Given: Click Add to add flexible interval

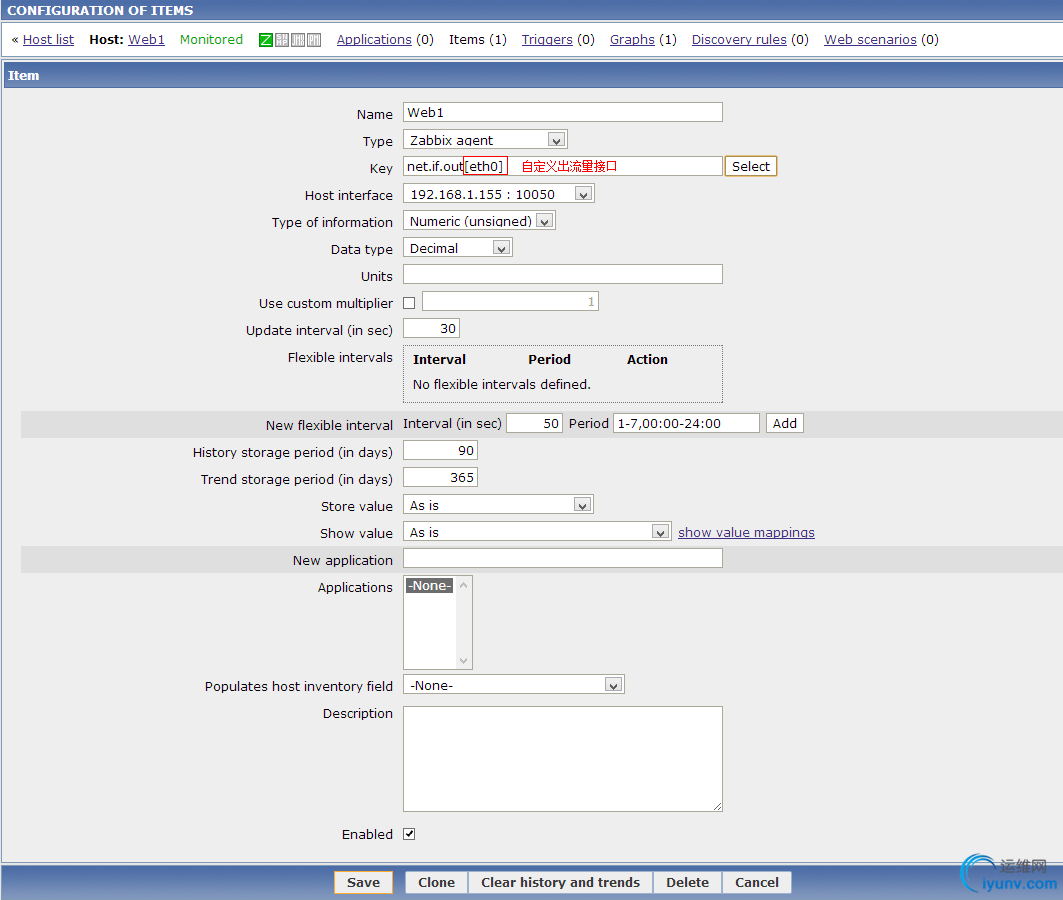Looking at the screenshot, I should pos(784,424).
